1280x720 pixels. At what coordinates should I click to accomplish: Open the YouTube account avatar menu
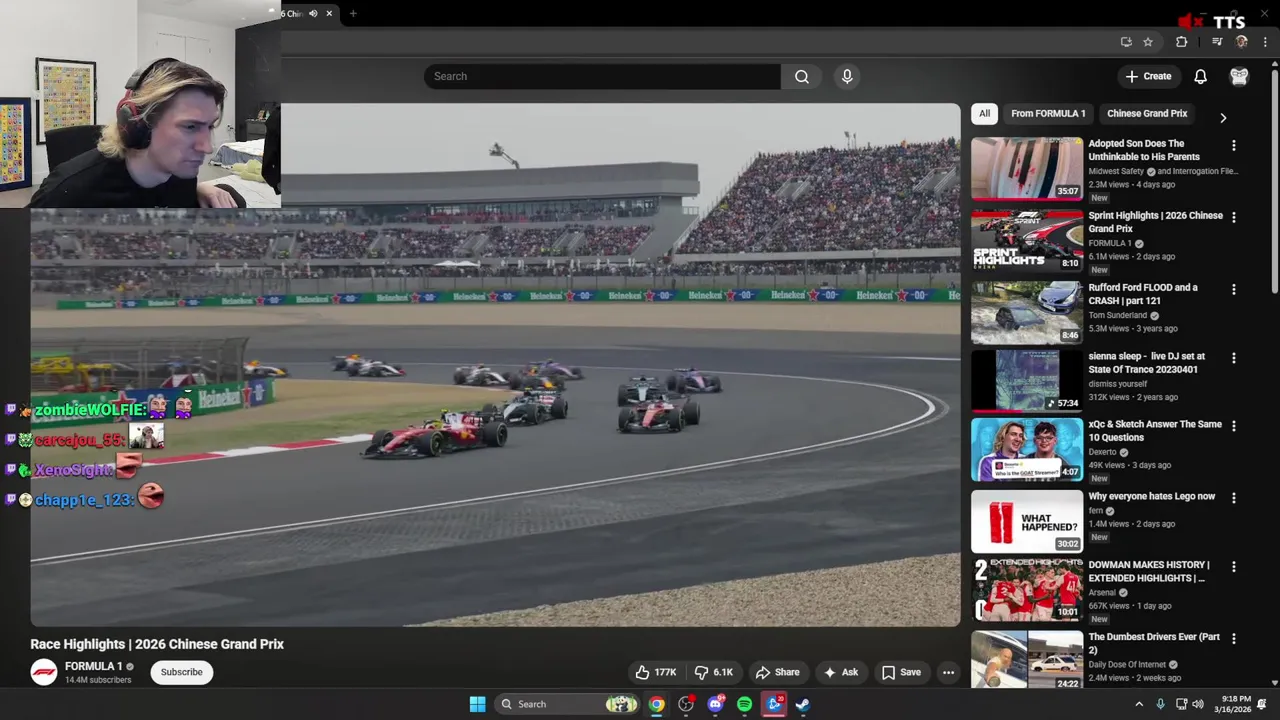pos(1239,76)
